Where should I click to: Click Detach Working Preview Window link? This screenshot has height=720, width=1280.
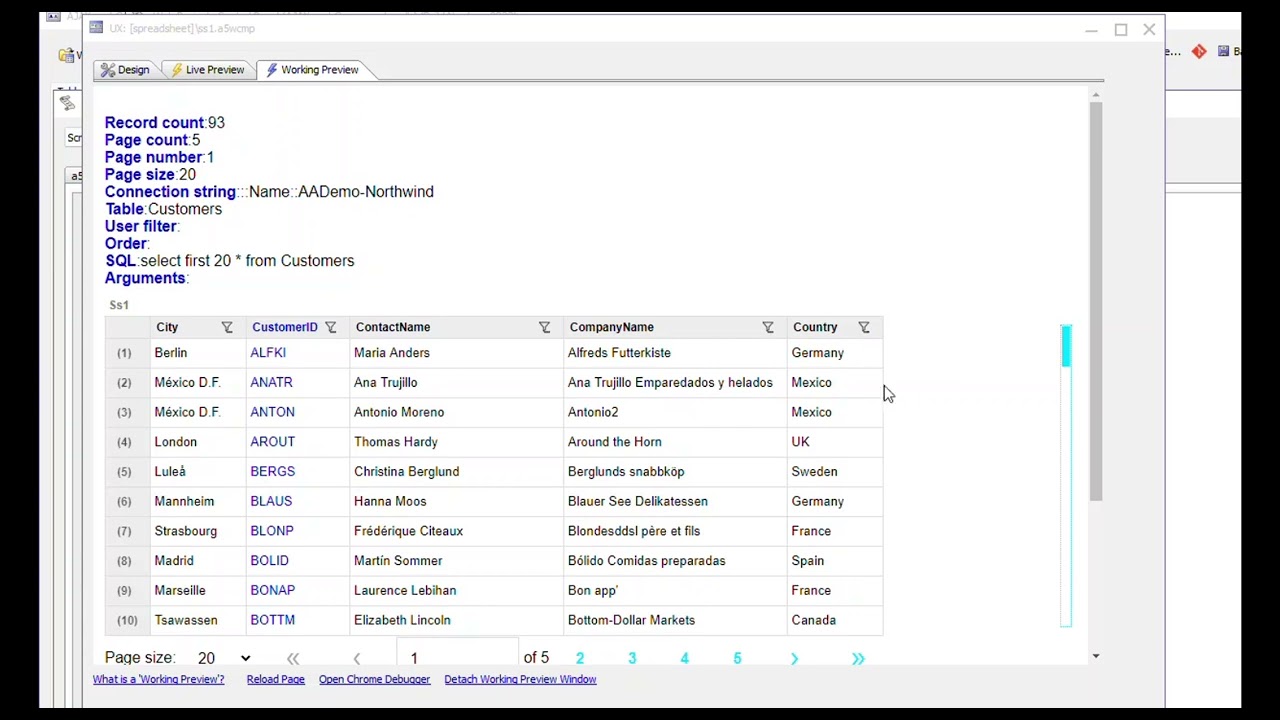pyautogui.click(x=520, y=679)
